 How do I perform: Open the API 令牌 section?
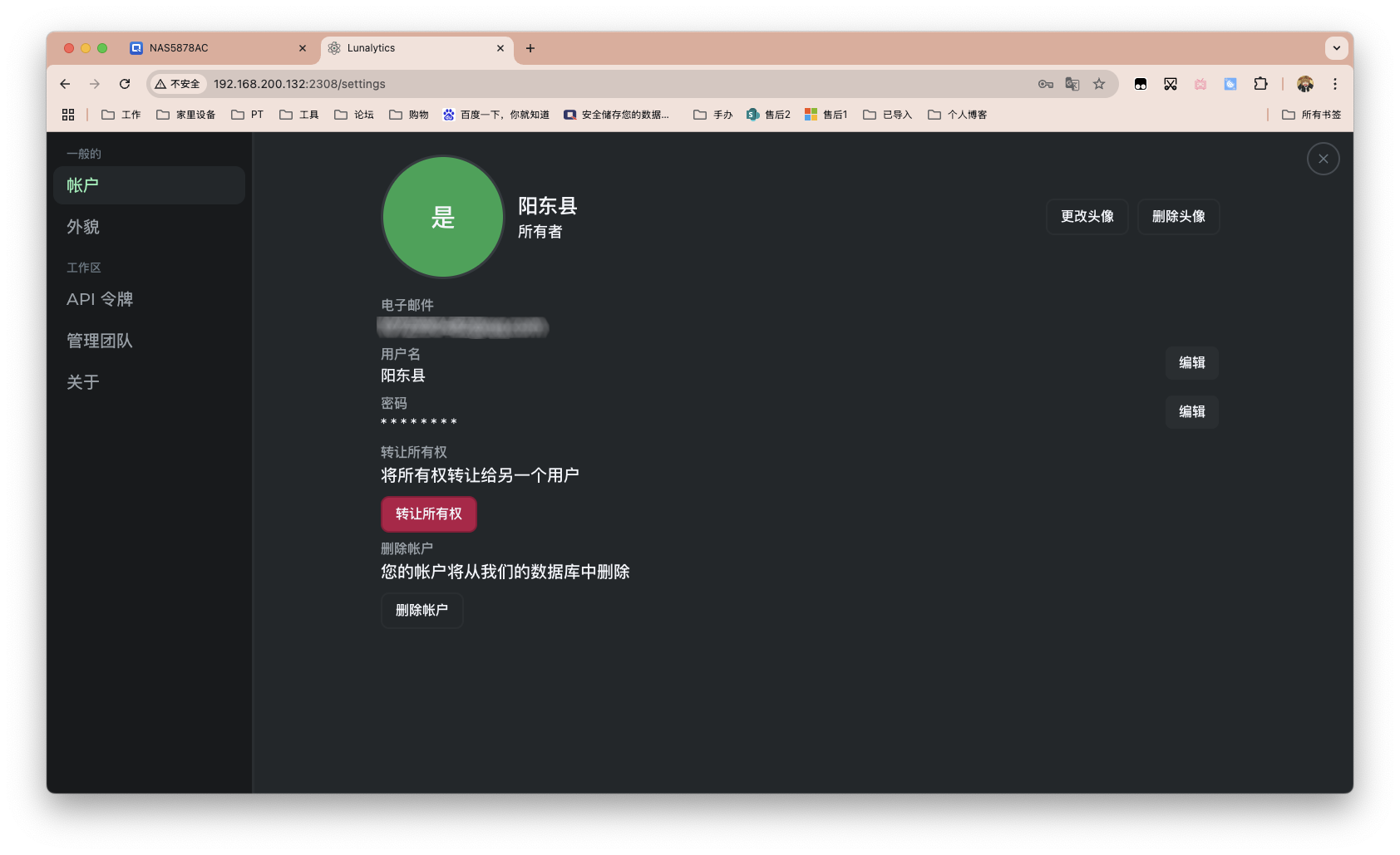click(101, 299)
